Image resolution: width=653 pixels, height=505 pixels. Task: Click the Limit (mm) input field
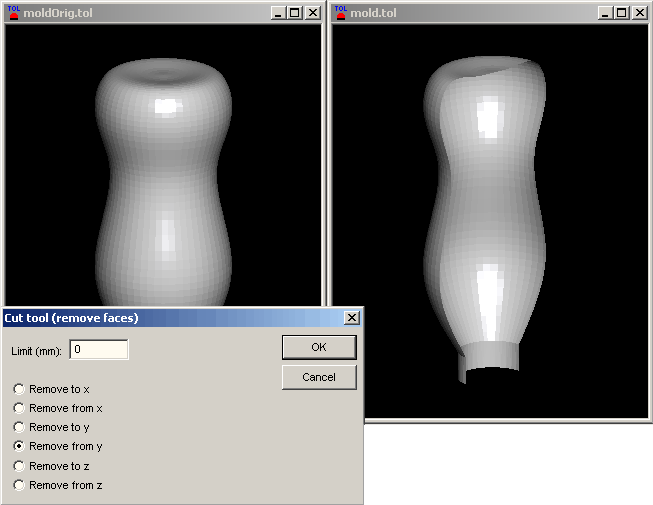click(99, 349)
